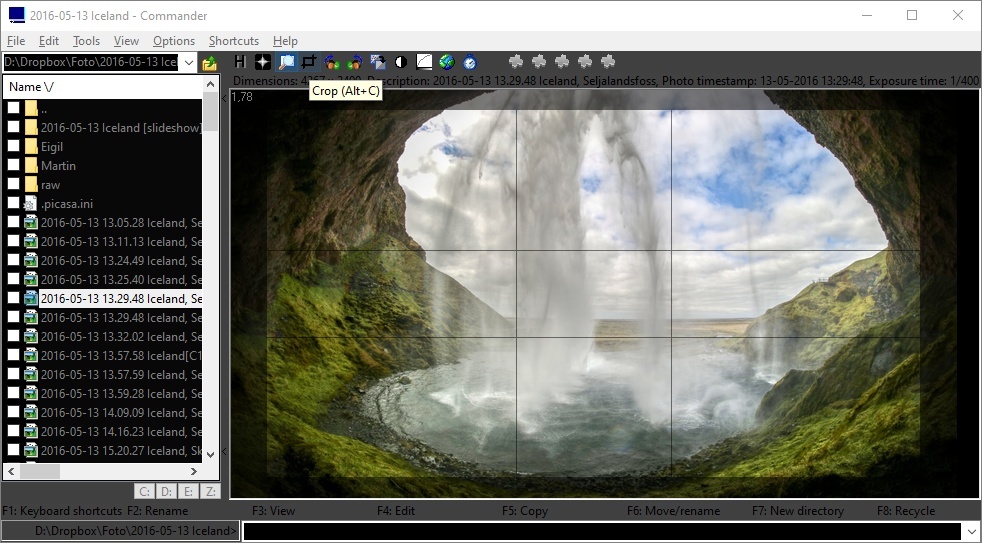Click image icon of 14.16.23 Iceland file
The height and width of the screenshot is (543, 982).
coord(31,432)
